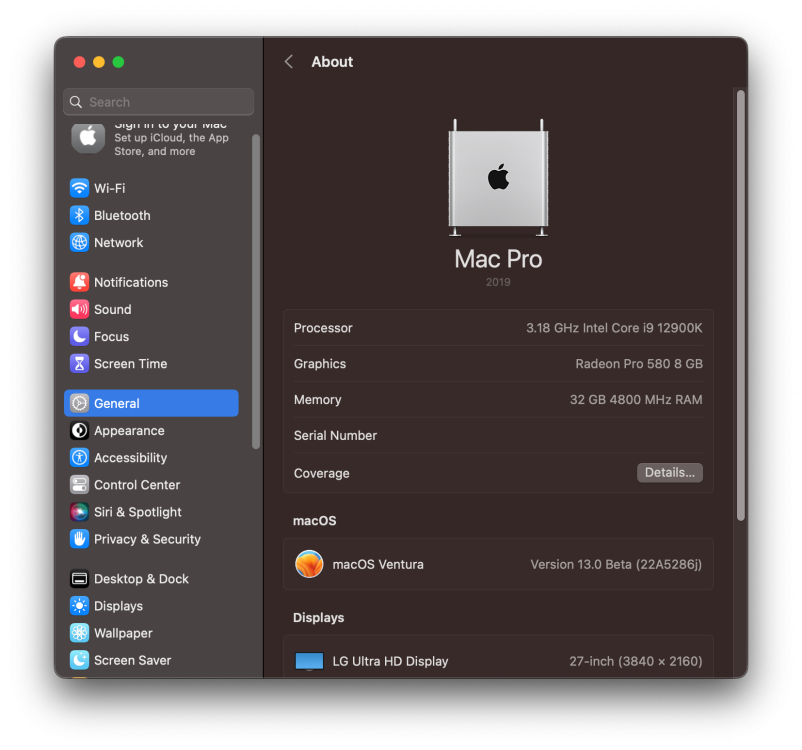
Task: Click the Appearance icon
Action: (79, 431)
